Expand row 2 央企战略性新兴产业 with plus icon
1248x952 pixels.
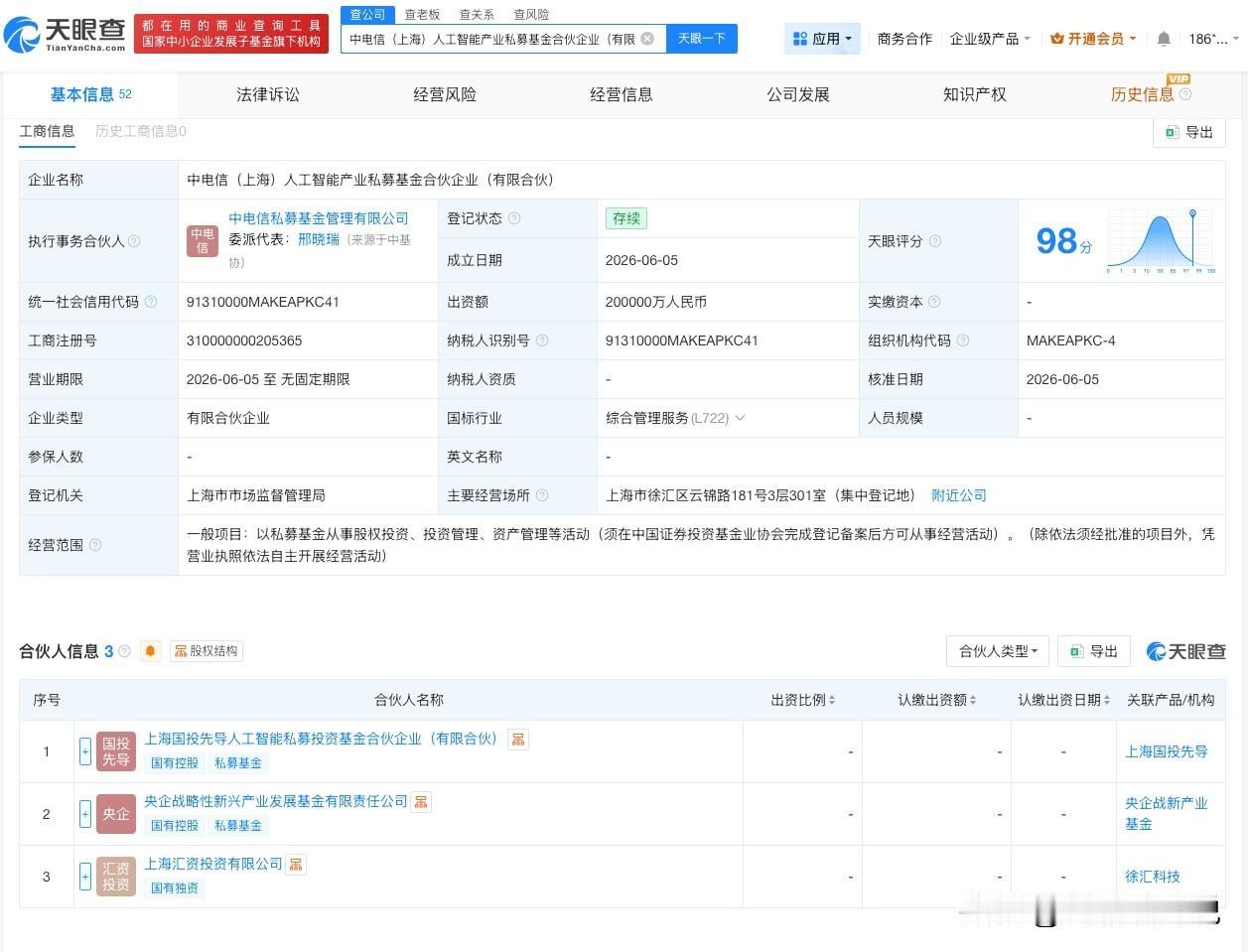[x=85, y=814]
